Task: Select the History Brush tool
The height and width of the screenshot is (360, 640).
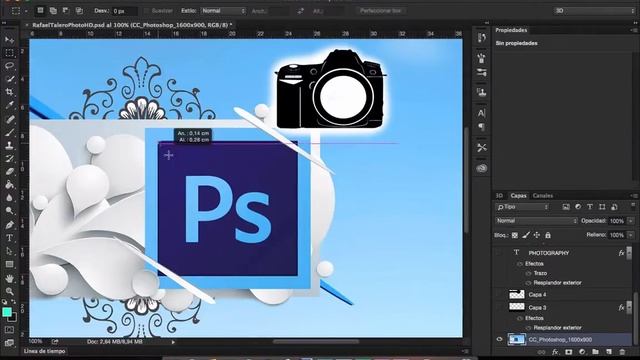Action: pos(9,158)
